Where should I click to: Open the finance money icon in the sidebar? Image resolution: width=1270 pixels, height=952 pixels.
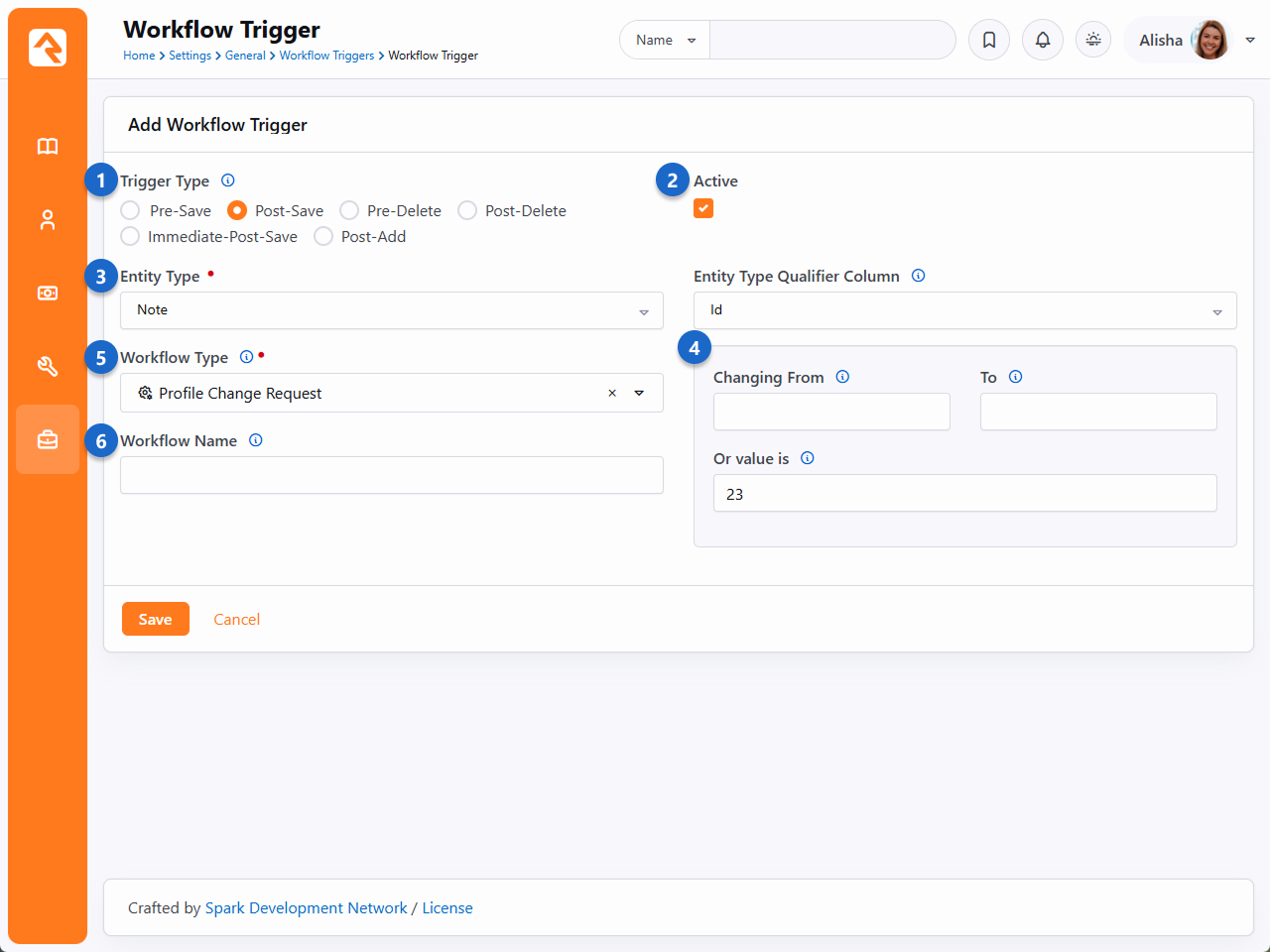48,294
